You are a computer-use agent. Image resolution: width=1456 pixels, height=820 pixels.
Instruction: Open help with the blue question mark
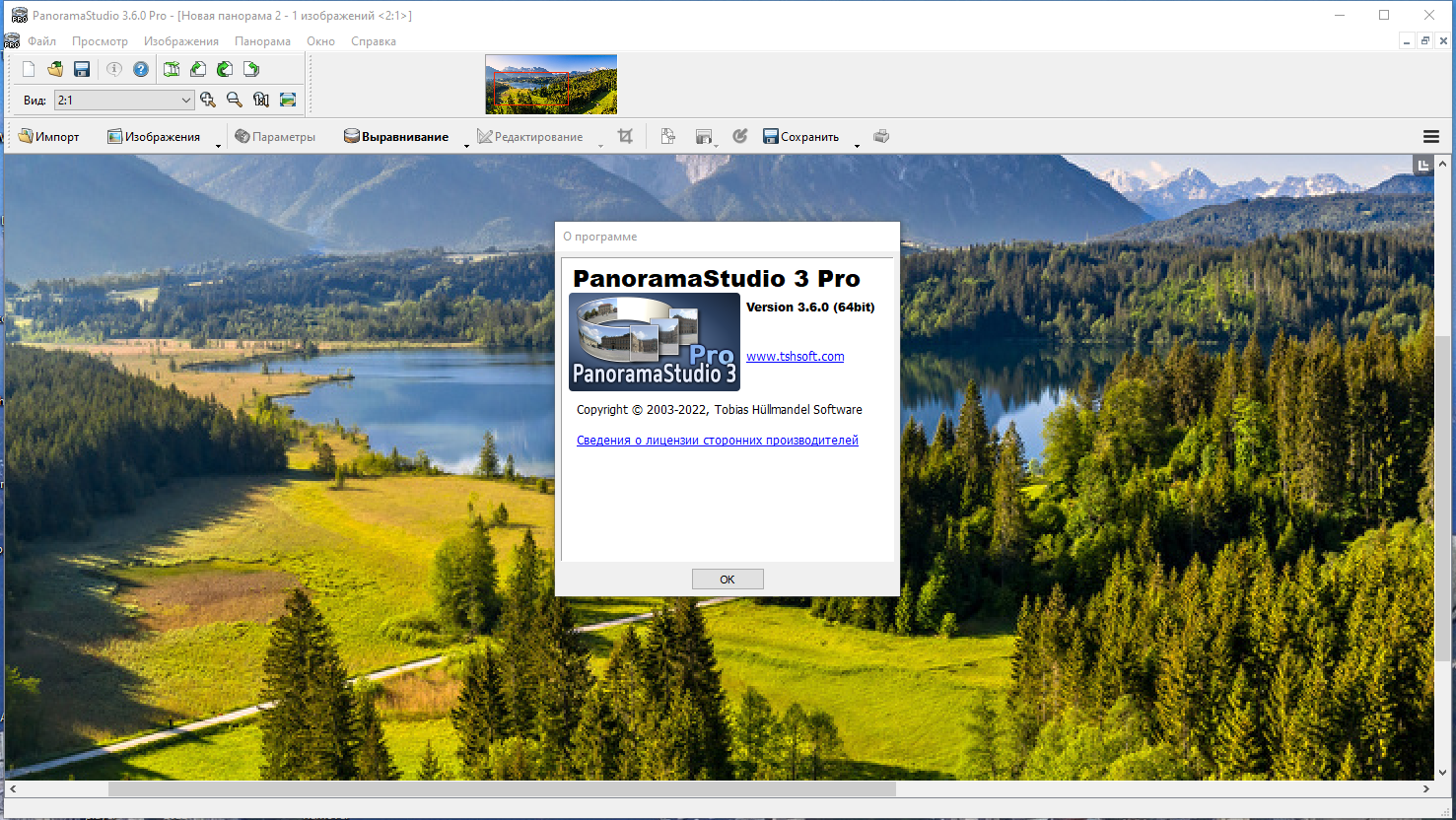click(141, 69)
